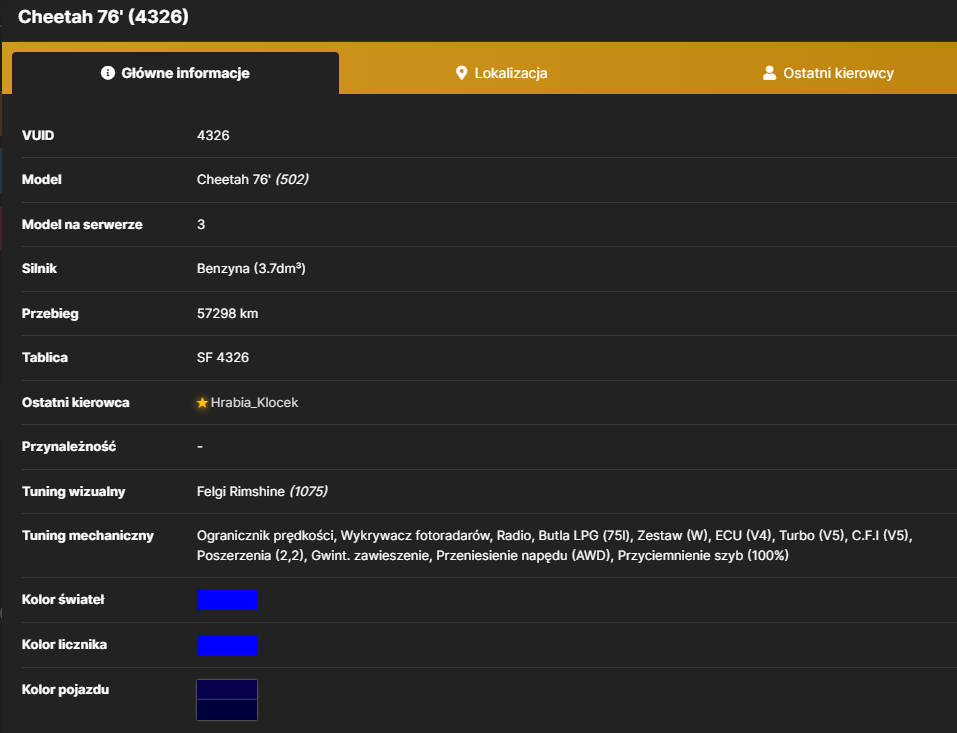Click the Model na serwerze label
This screenshot has height=733, width=957.
pyautogui.click(x=82, y=225)
